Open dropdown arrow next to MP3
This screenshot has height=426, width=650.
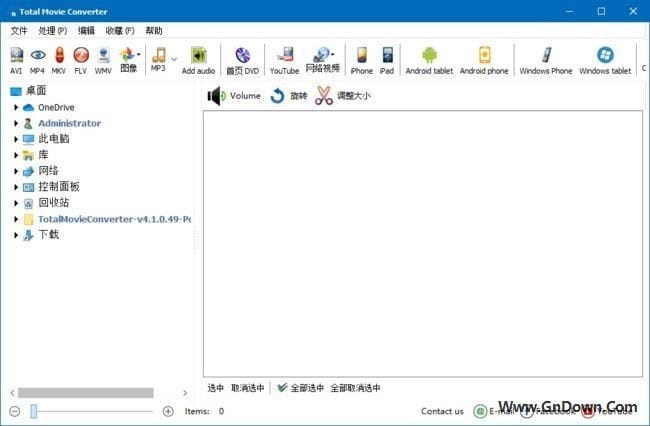(x=174, y=59)
